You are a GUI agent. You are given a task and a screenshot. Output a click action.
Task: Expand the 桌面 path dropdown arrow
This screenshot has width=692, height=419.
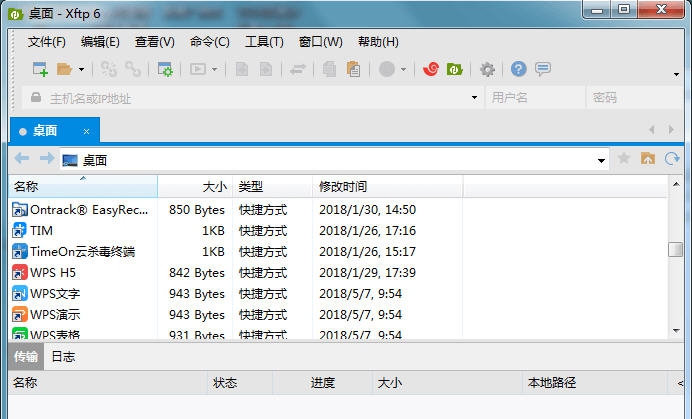pos(602,160)
